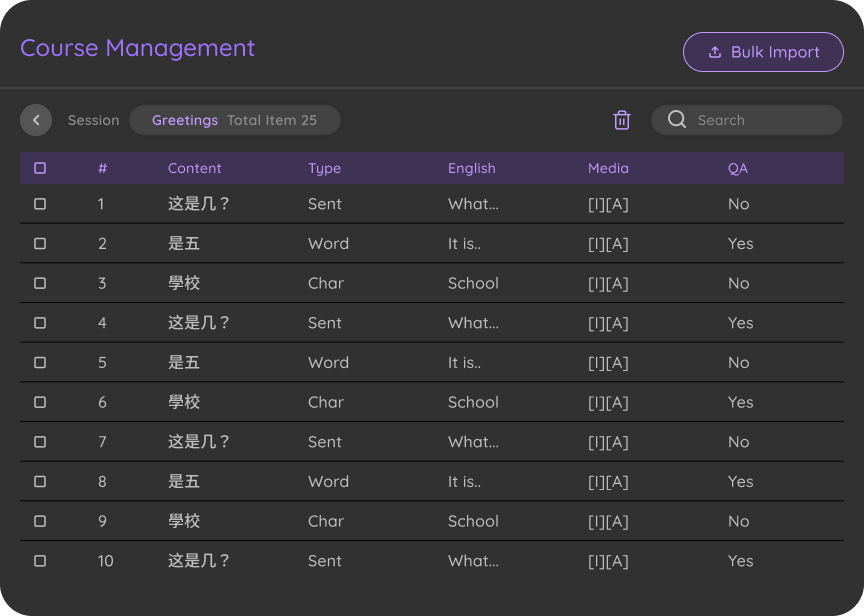The image size is (864, 616).
Task: Click QA value No in row 9
Action: coord(738,521)
